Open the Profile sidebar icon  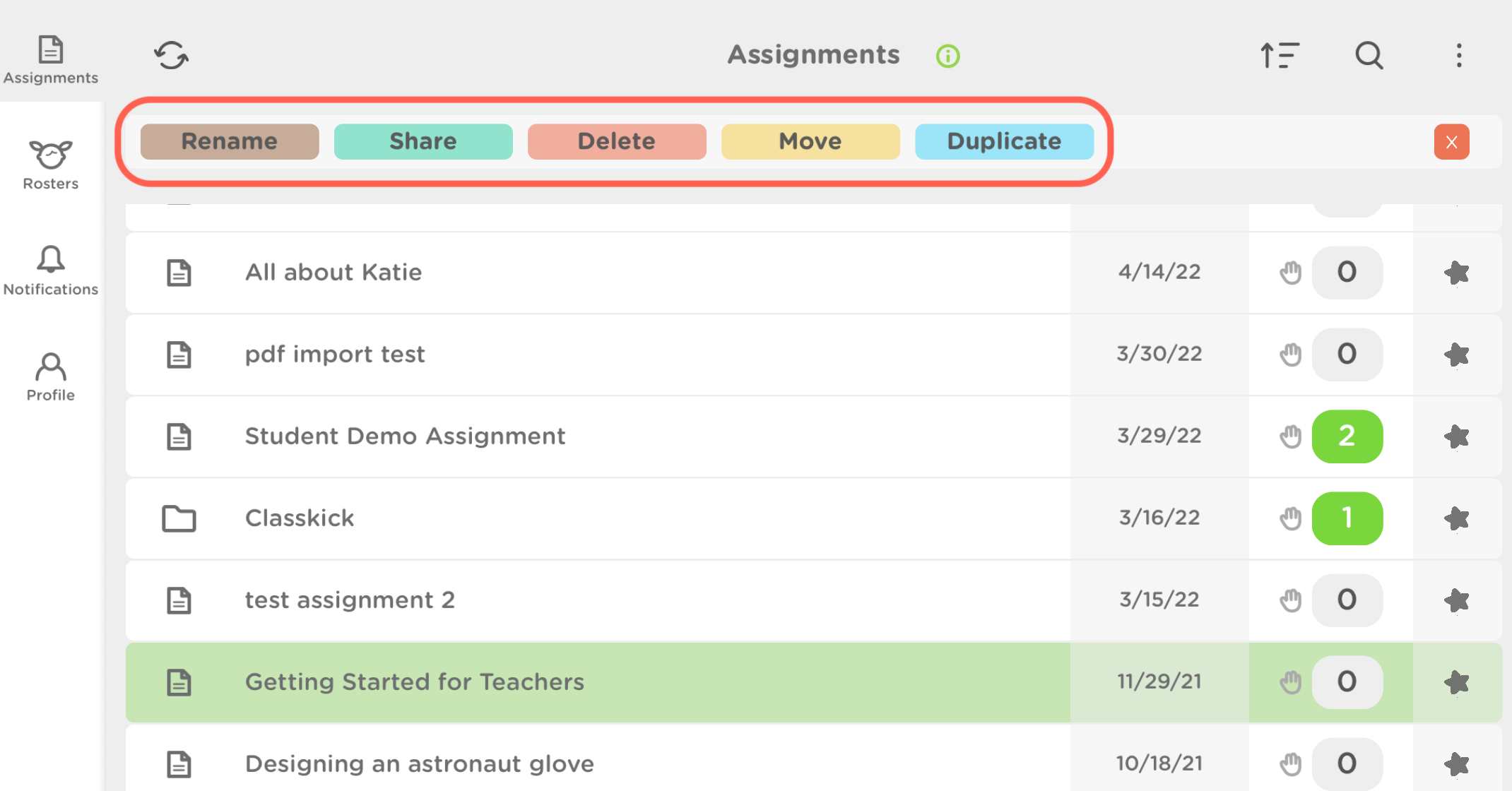coord(50,374)
